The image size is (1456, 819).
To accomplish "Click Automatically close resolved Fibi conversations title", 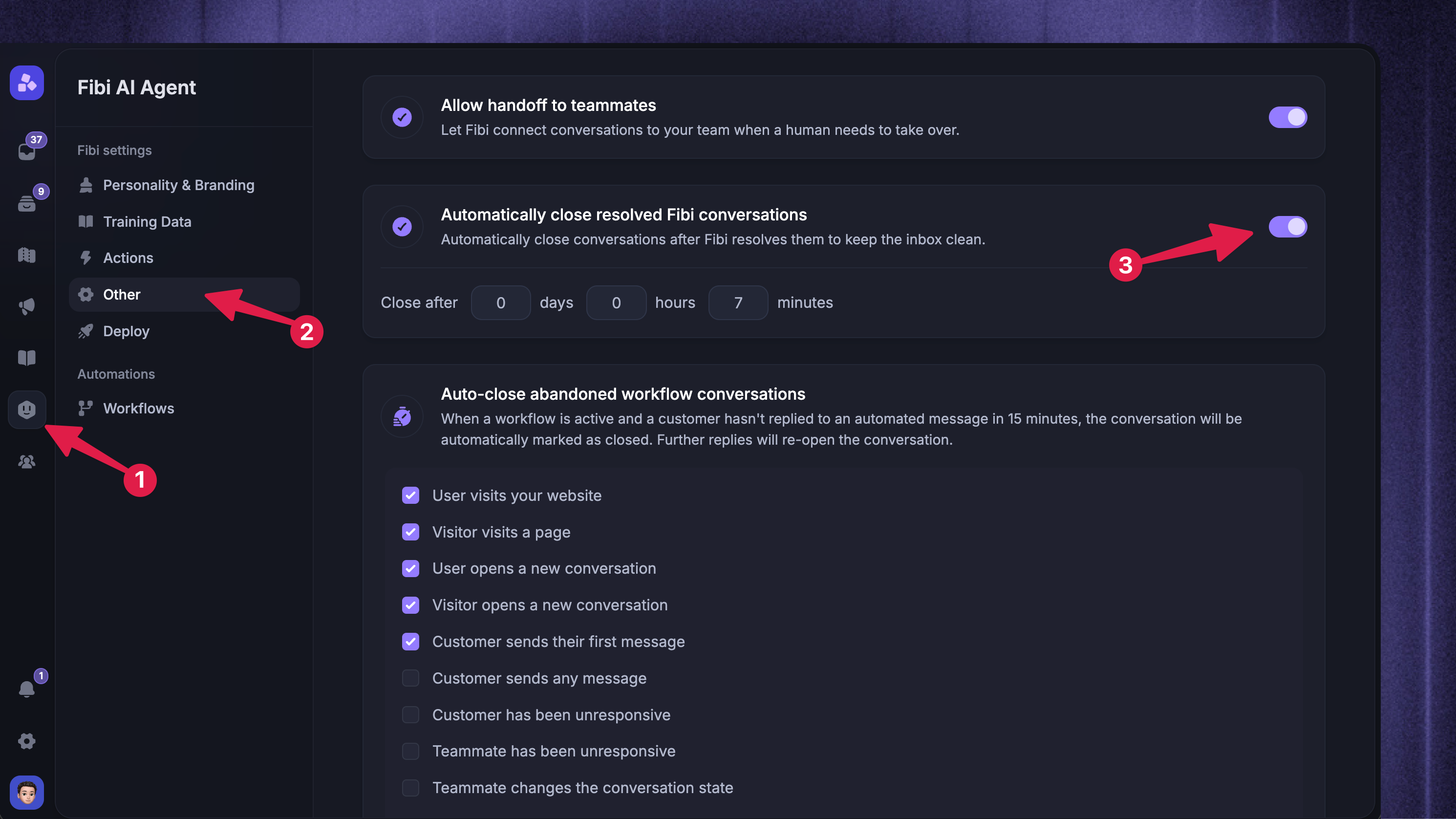I will click(623, 215).
